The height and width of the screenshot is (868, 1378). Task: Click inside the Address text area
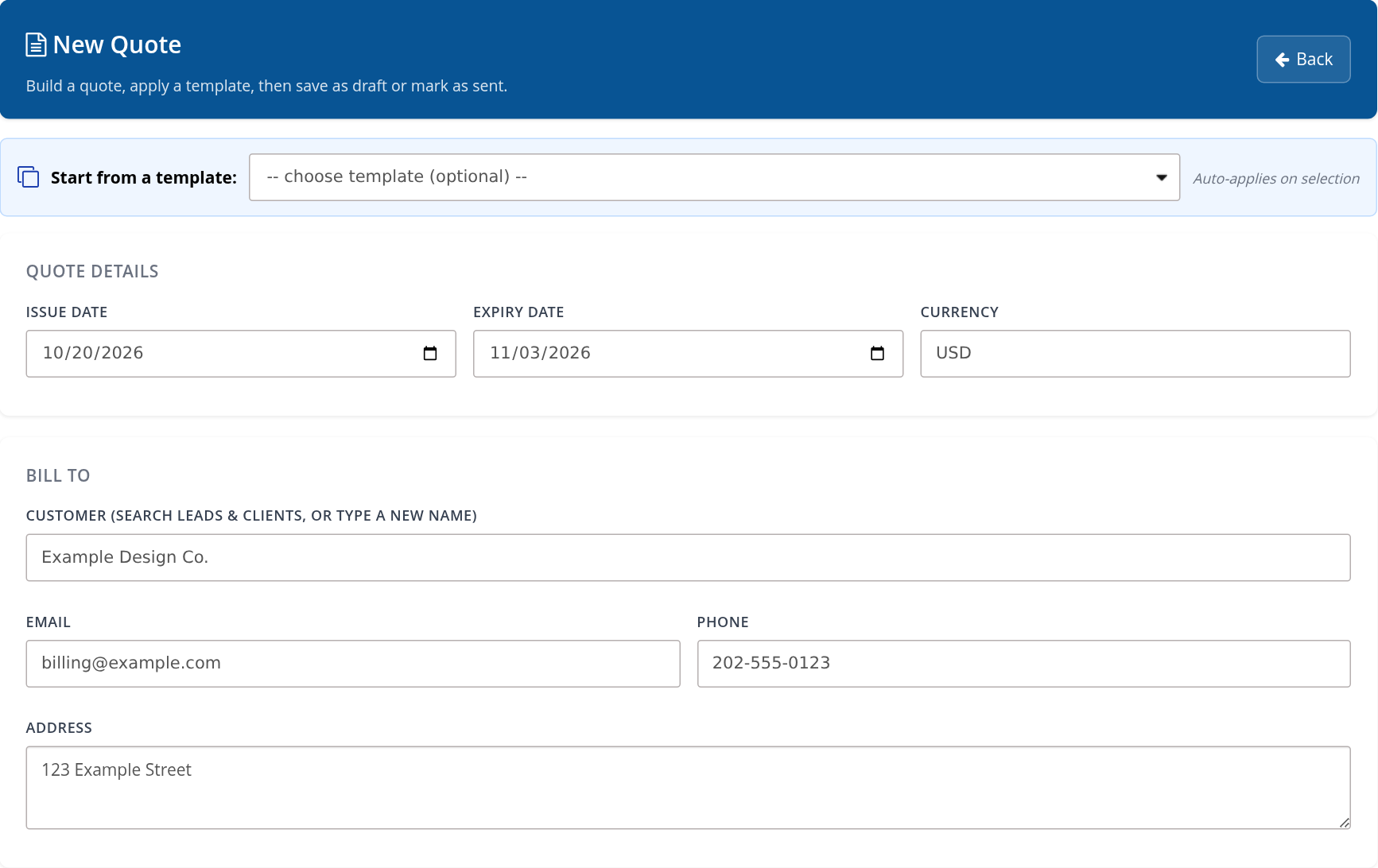pos(688,788)
